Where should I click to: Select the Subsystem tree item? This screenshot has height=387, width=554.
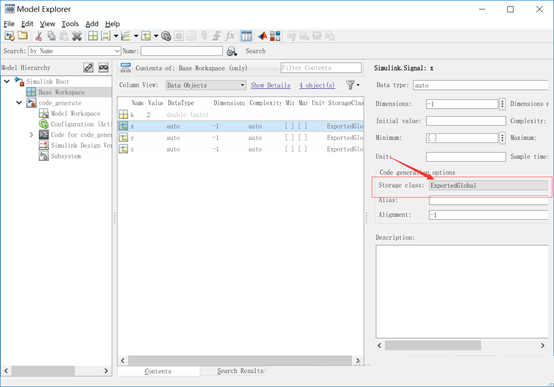point(66,156)
